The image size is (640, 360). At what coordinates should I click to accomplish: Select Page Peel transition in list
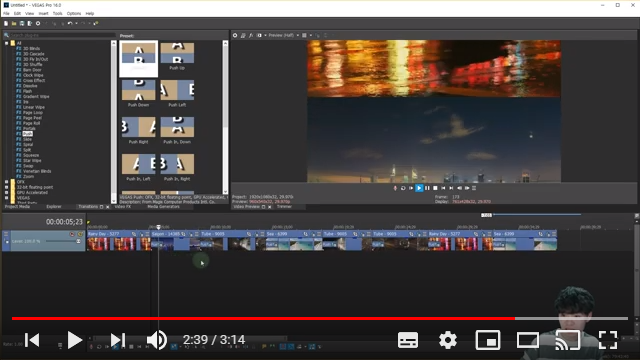pyautogui.click(x=32, y=118)
